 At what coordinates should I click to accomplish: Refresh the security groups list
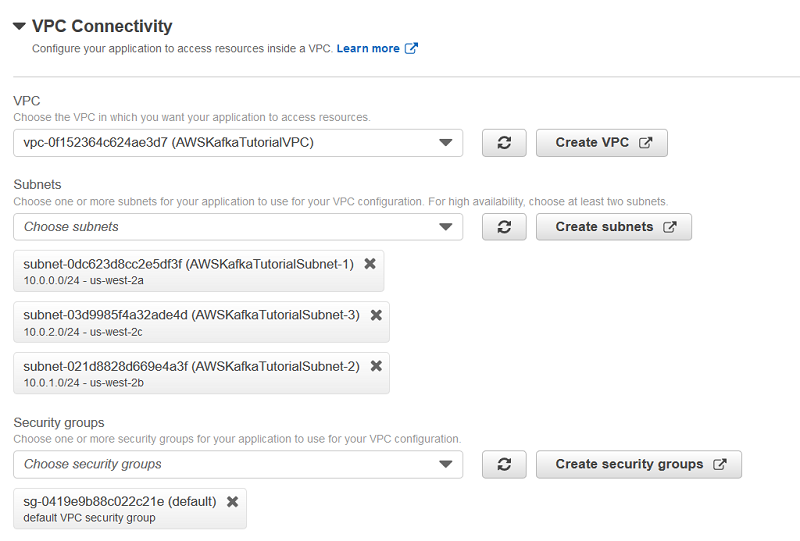tap(504, 464)
